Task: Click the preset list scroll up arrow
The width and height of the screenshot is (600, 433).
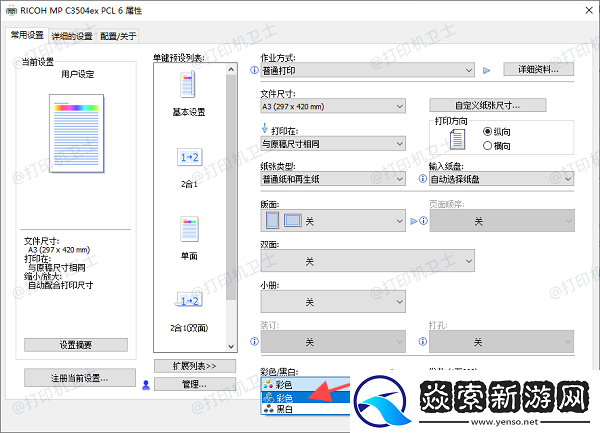Action: [x=231, y=69]
